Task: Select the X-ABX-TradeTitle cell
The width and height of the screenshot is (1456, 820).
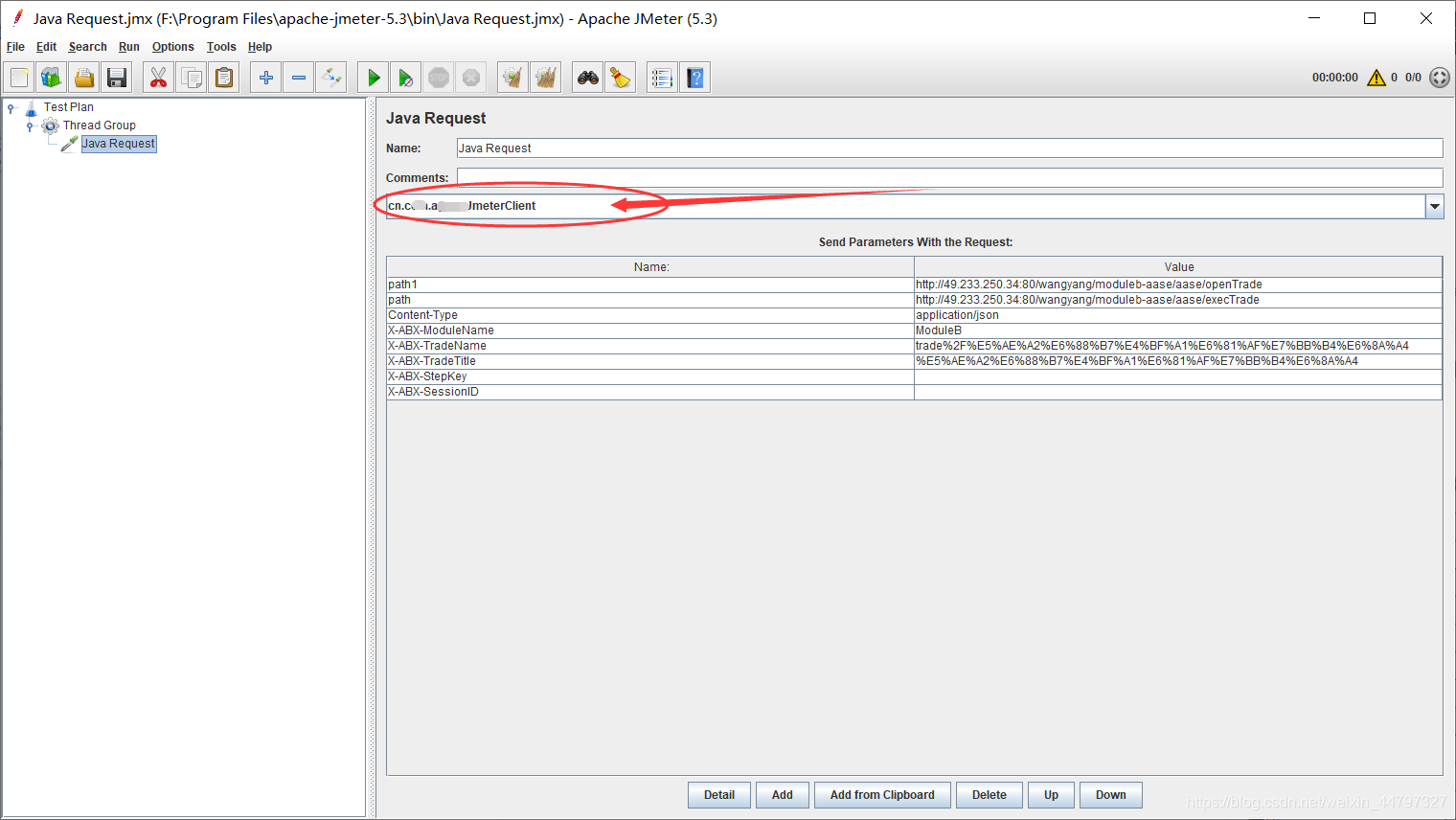Action: pyautogui.click(x=650, y=361)
